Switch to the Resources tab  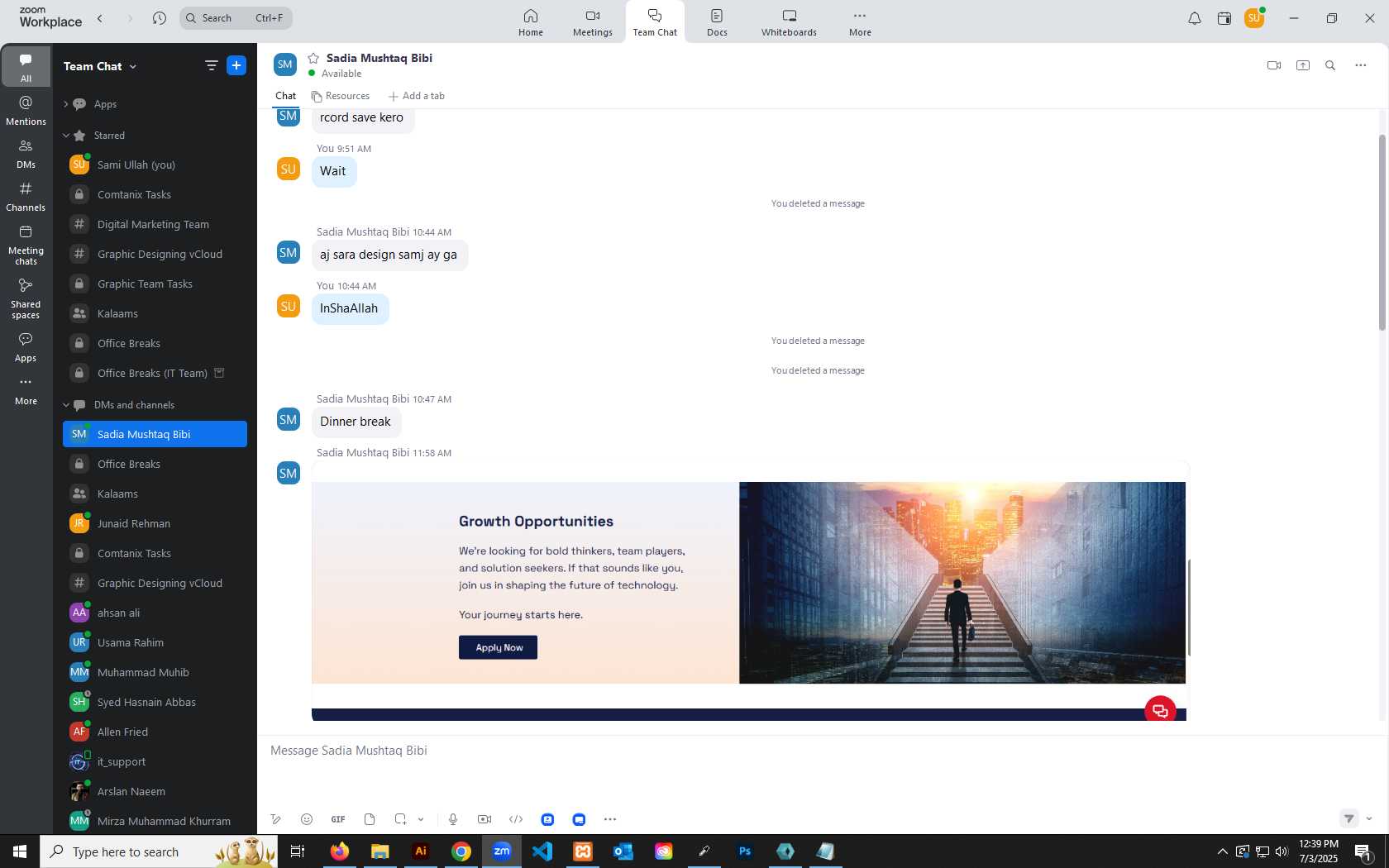click(x=341, y=96)
